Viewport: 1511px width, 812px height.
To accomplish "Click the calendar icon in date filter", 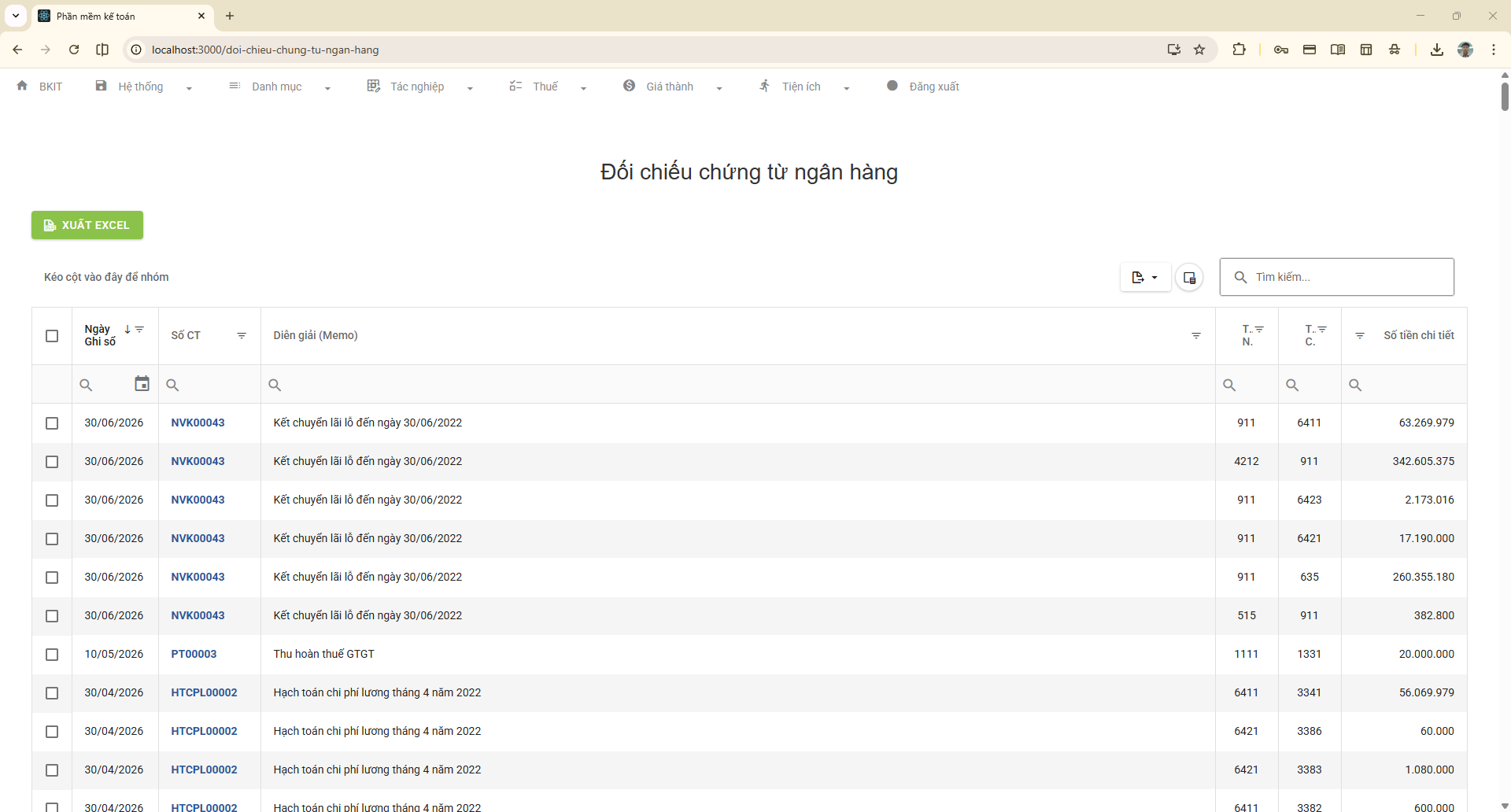I will 142,384.
